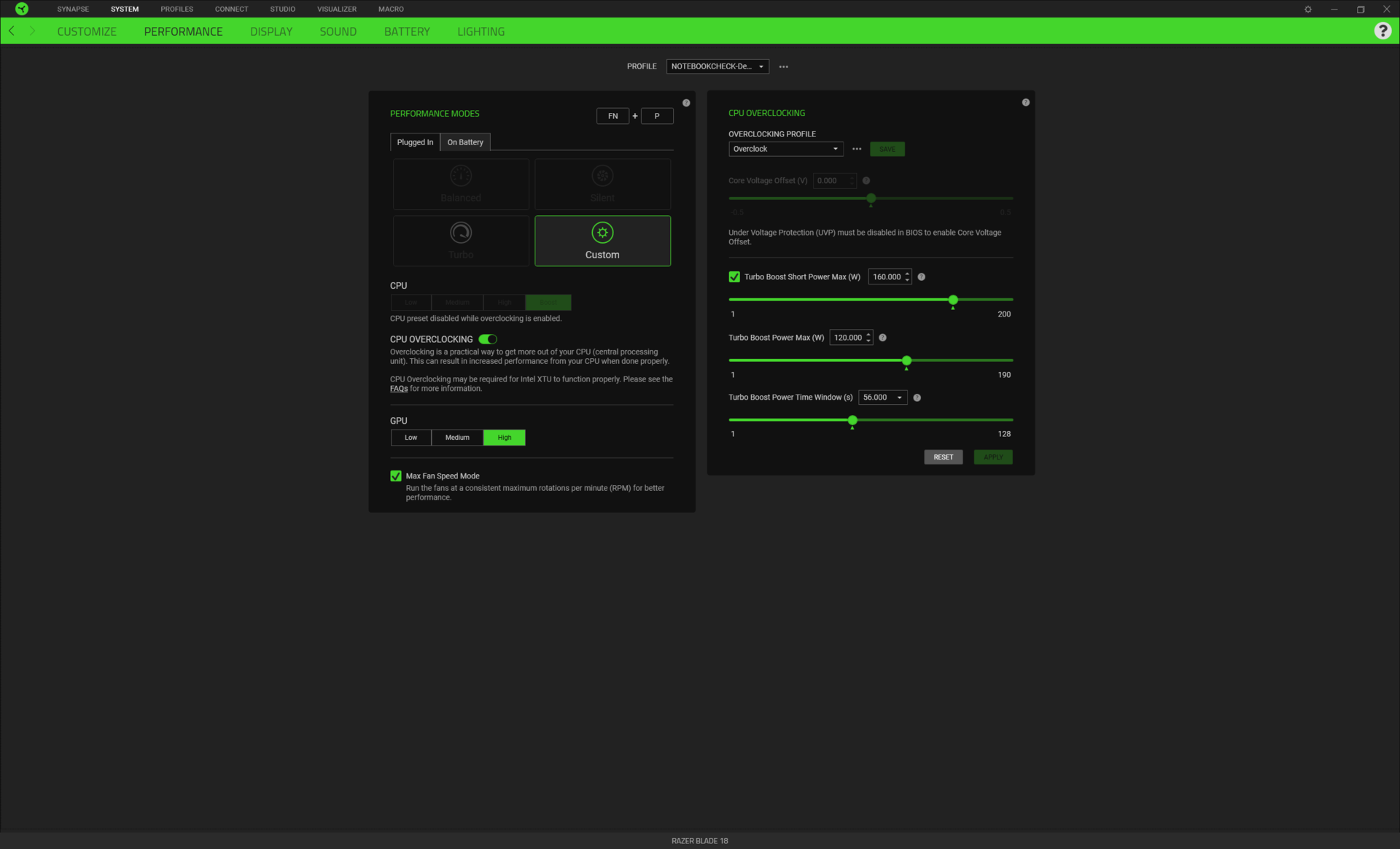Open the Overclock profile dropdown
1400x849 pixels.
(785, 149)
